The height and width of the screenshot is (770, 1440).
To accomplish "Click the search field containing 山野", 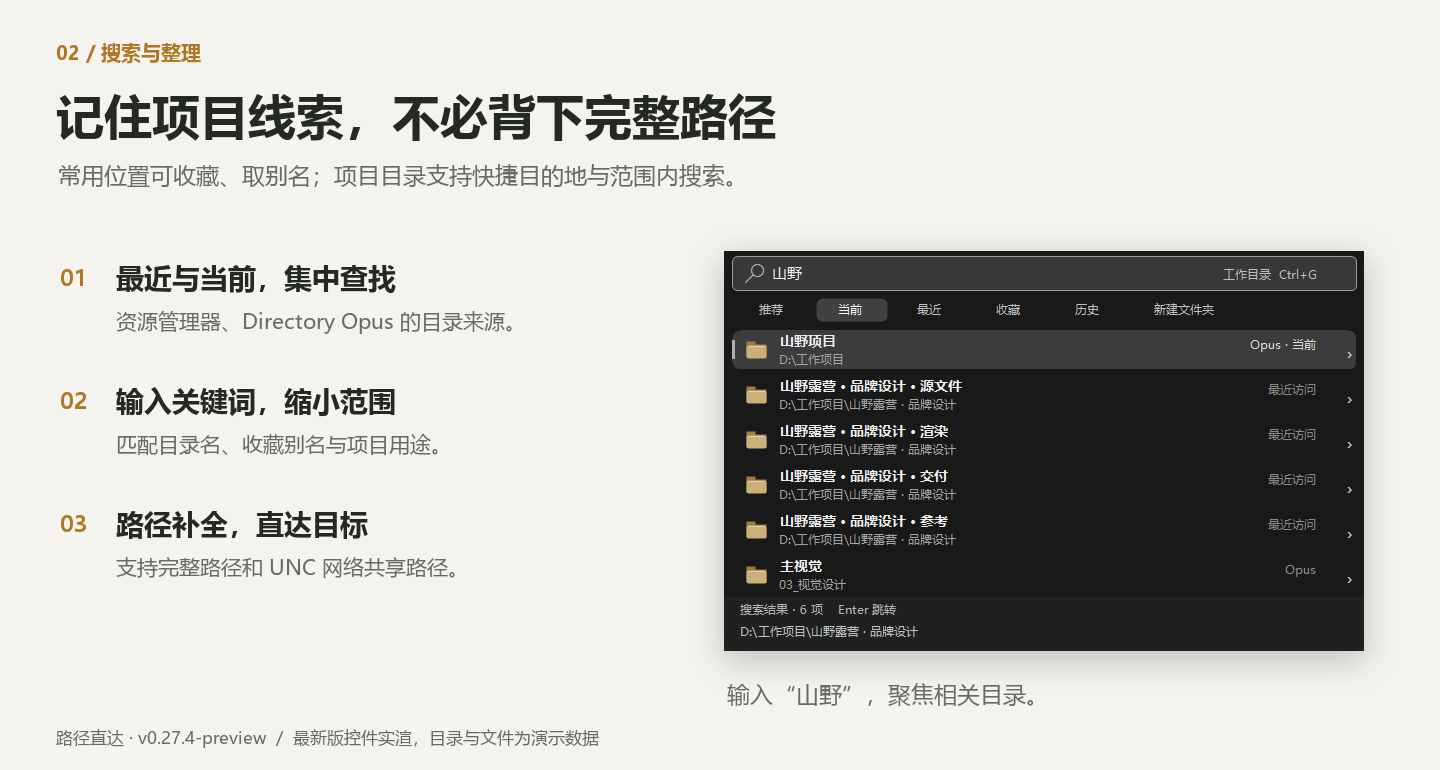I will 1044,274.
